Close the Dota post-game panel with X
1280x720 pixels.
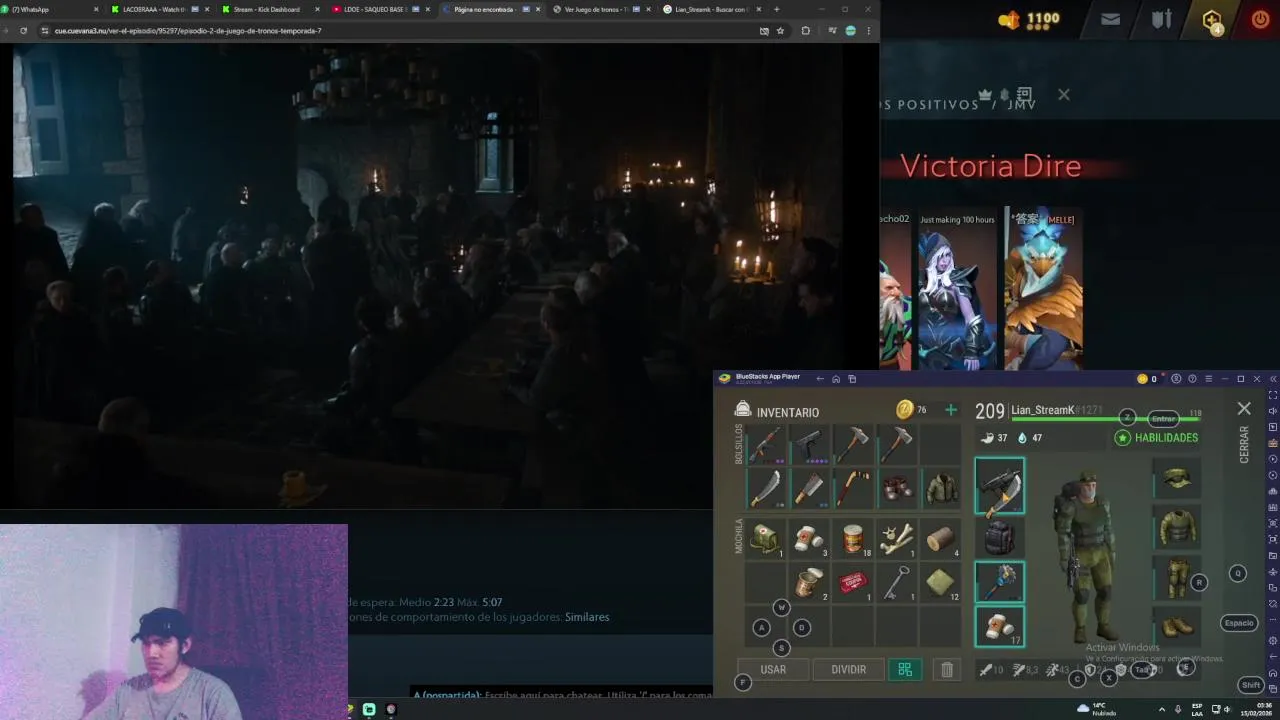(1063, 94)
